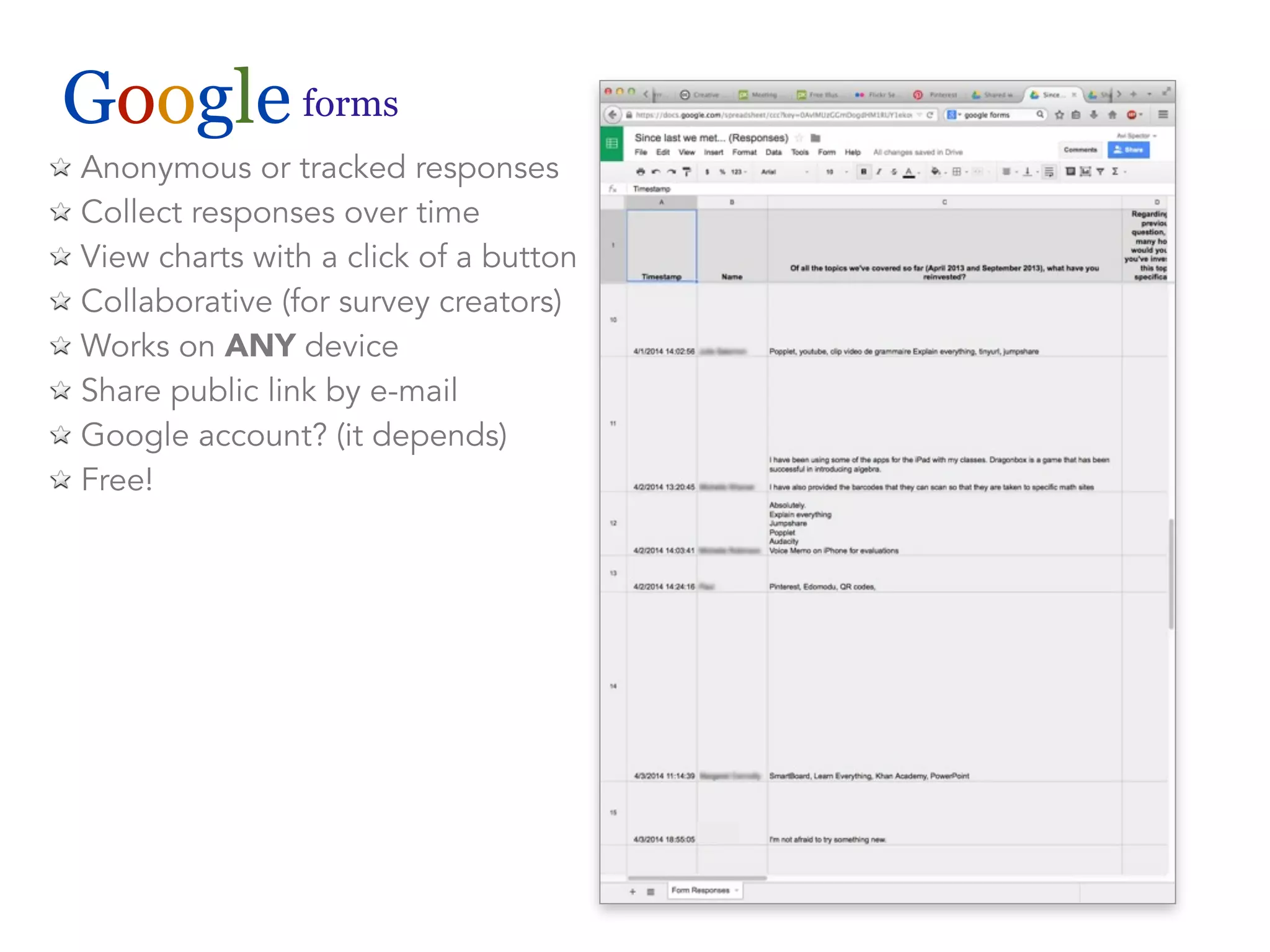Viewport: 1270px width, 952px height.
Task: Click the Comments button
Action: point(1080,150)
